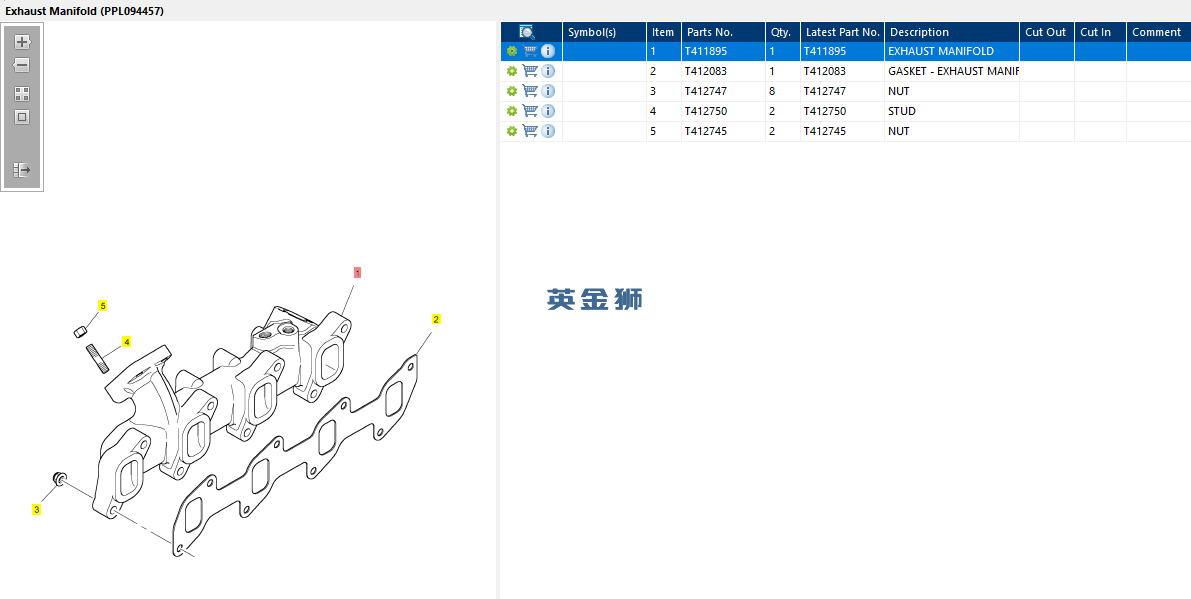Click the Exhaust Manifold (PPL094457) title
The image size is (1191, 599).
coord(84,11)
